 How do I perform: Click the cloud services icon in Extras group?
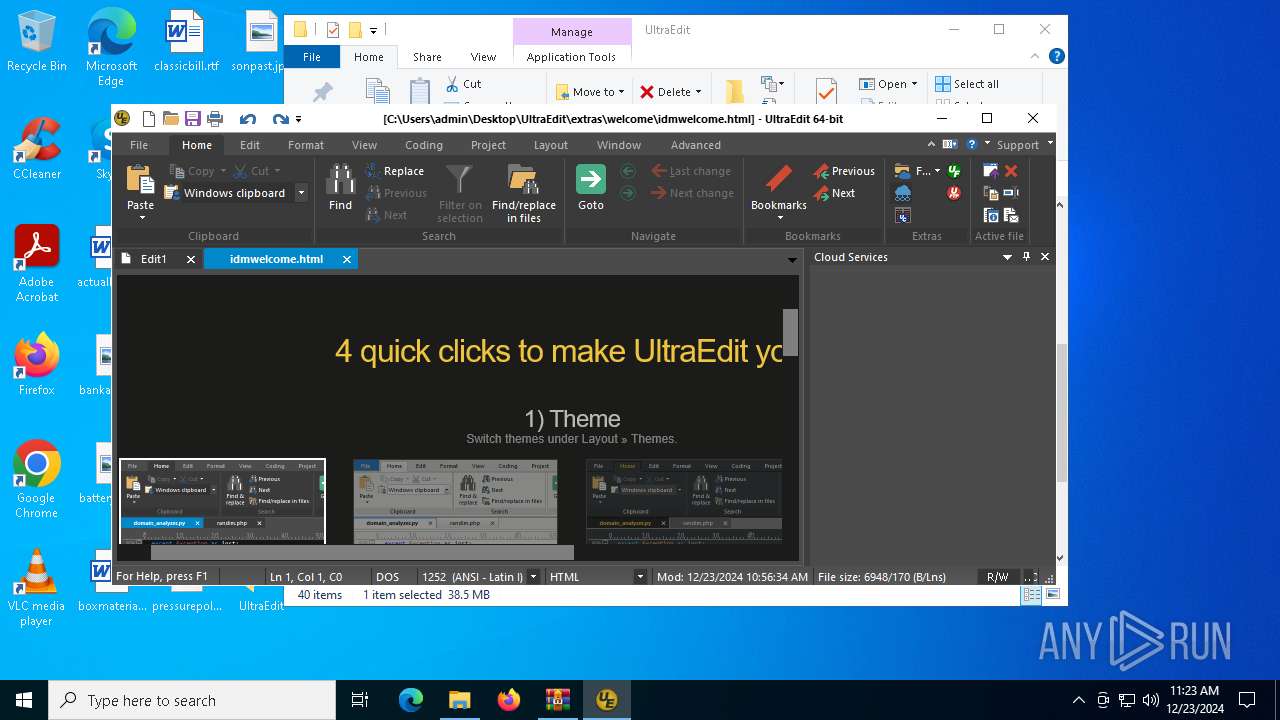(x=903, y=193)
